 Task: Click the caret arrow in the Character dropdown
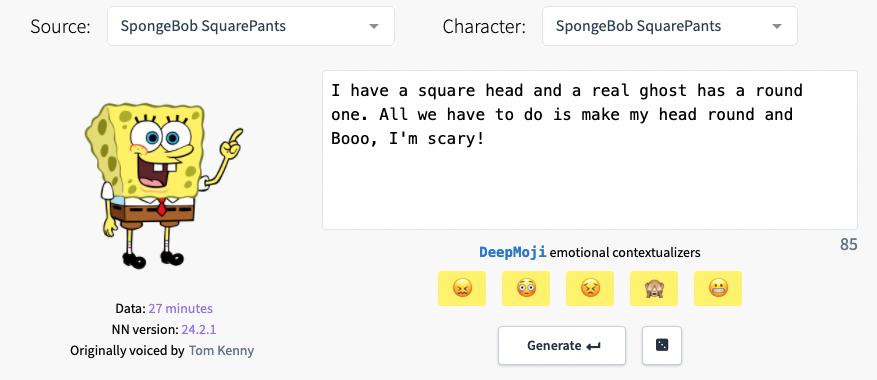(776, 26)
